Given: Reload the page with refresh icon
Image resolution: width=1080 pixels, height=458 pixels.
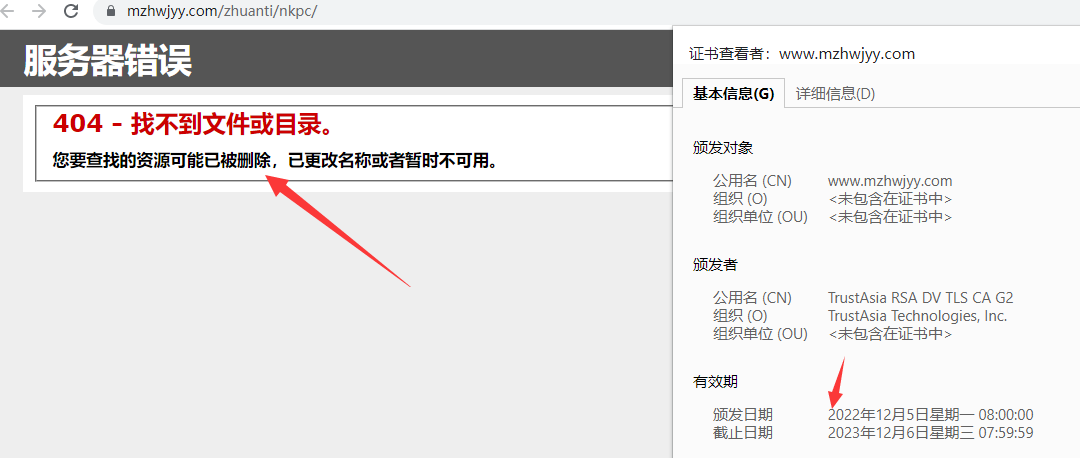Looking at the screenshot, I should [71, 11].
